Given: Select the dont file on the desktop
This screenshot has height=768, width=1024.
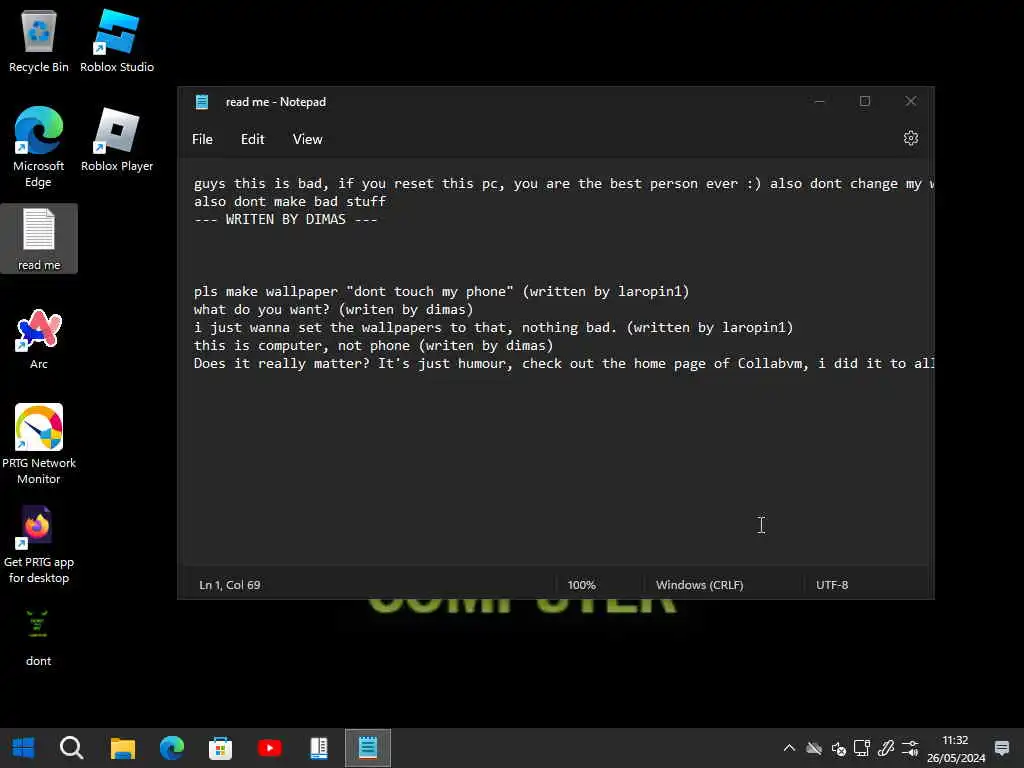Looking at the screenshot, I should point(39,637).
